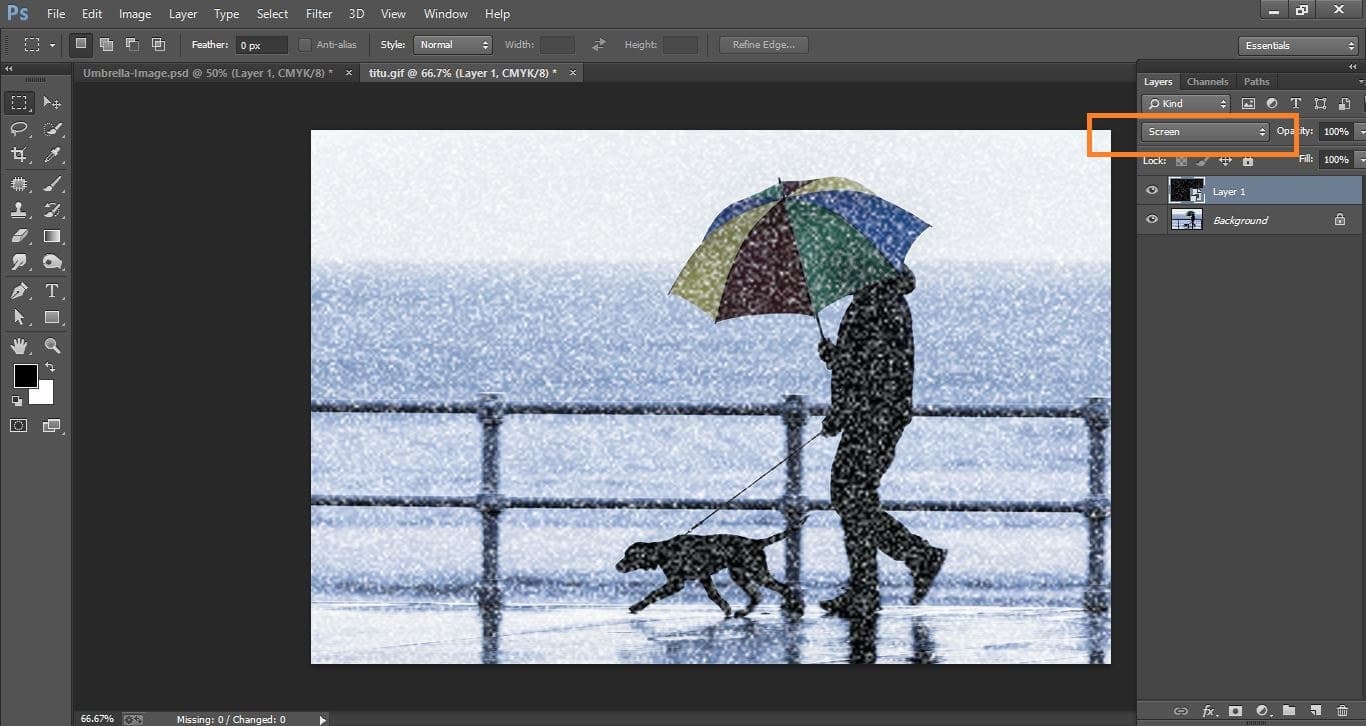The image size is (1366, 726).
Task: Switch to the Channels tab
Action: click(x=1207, y=81)
